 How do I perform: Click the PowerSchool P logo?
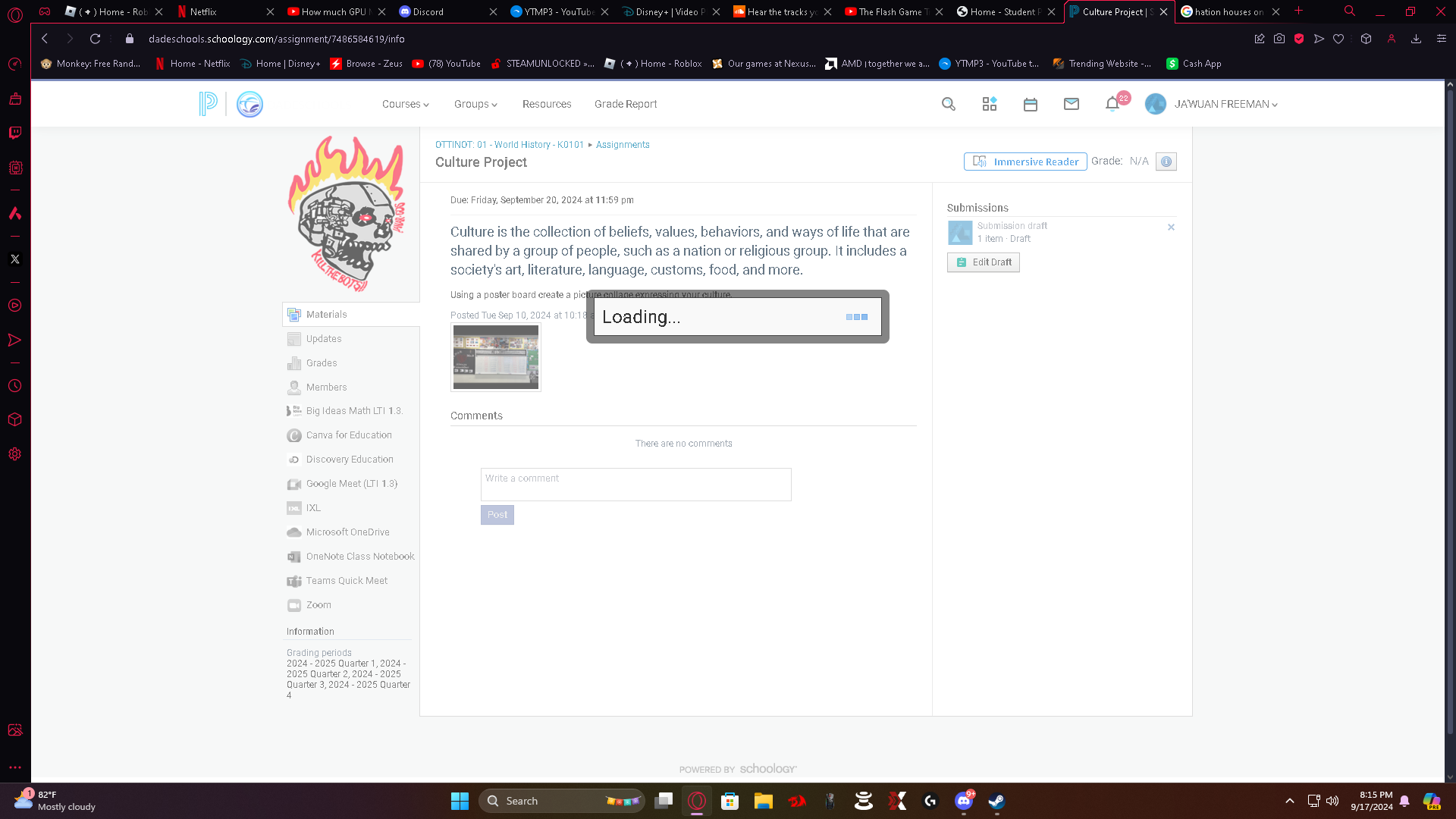tap(207, 104)
